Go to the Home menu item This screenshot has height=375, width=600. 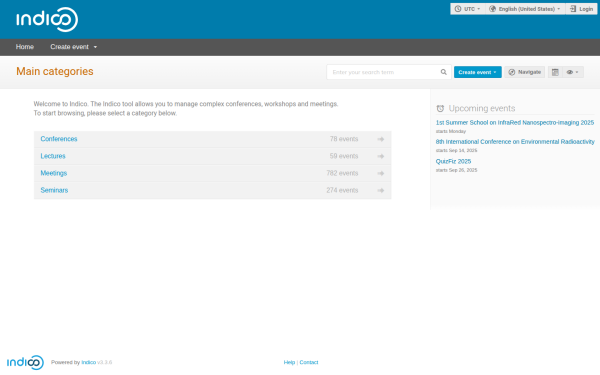tap(25, 47)
